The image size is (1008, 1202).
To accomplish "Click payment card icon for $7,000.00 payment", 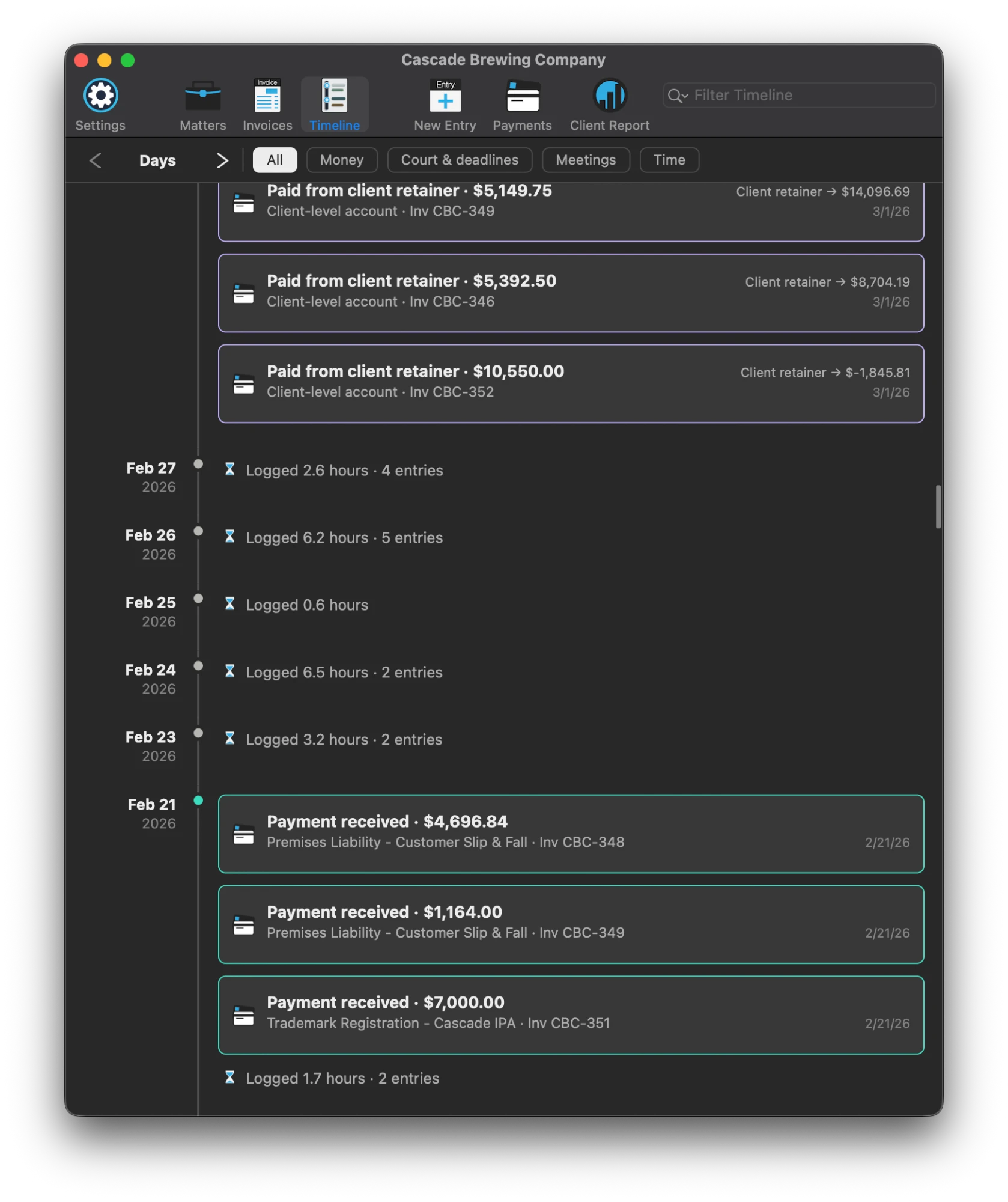I will click(x=243, y=1016).
